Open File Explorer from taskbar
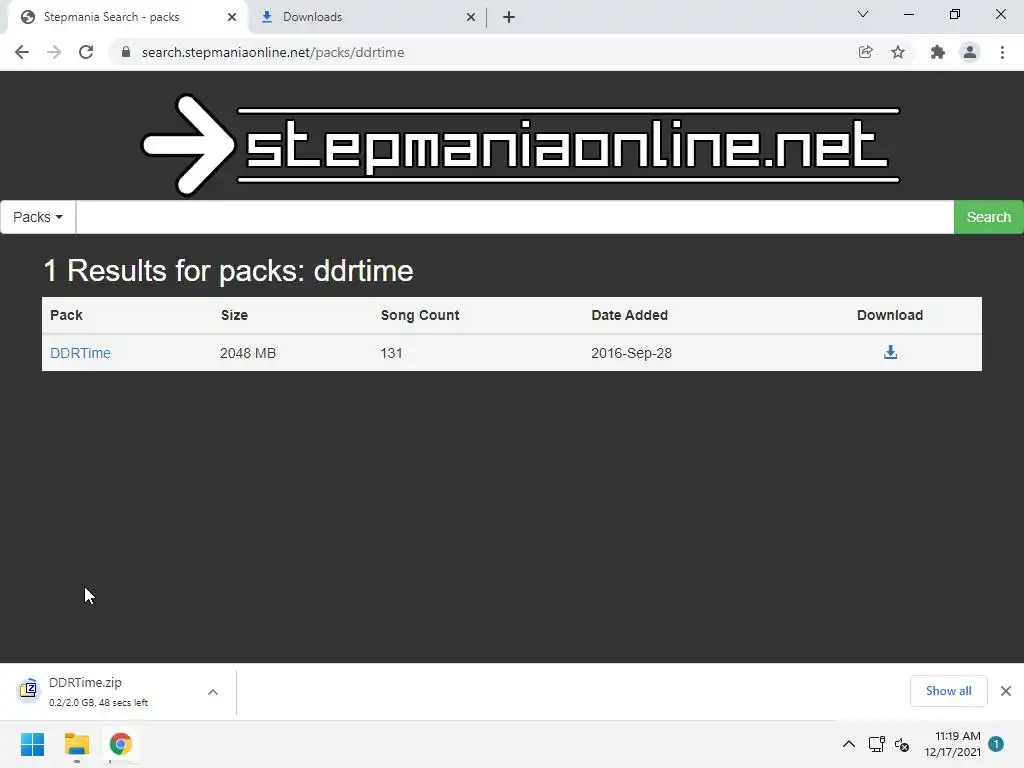The image size is (1024, 768). (x=77, y=744)
